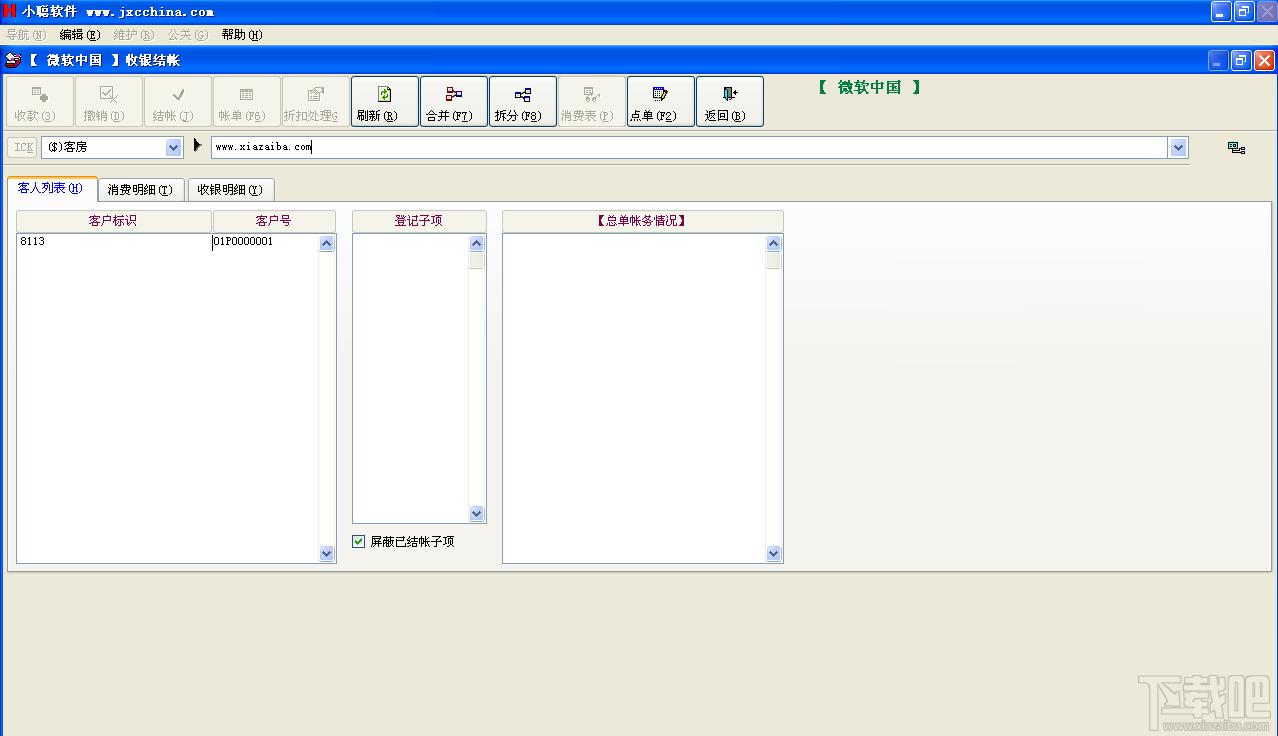Click 登记子项 list scrollbar down arrow

[x=477, y=513]
